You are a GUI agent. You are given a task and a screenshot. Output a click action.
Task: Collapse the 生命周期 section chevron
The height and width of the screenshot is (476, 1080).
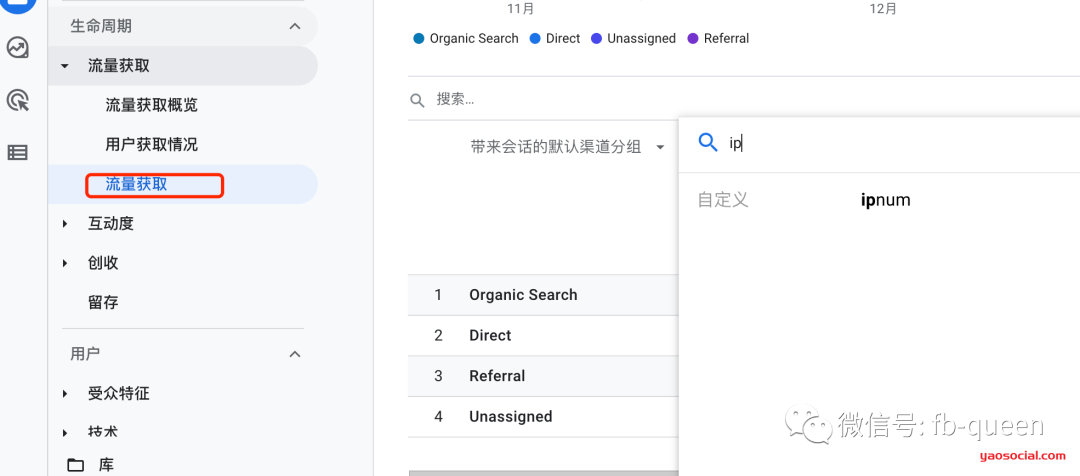(x=295, y=26)
